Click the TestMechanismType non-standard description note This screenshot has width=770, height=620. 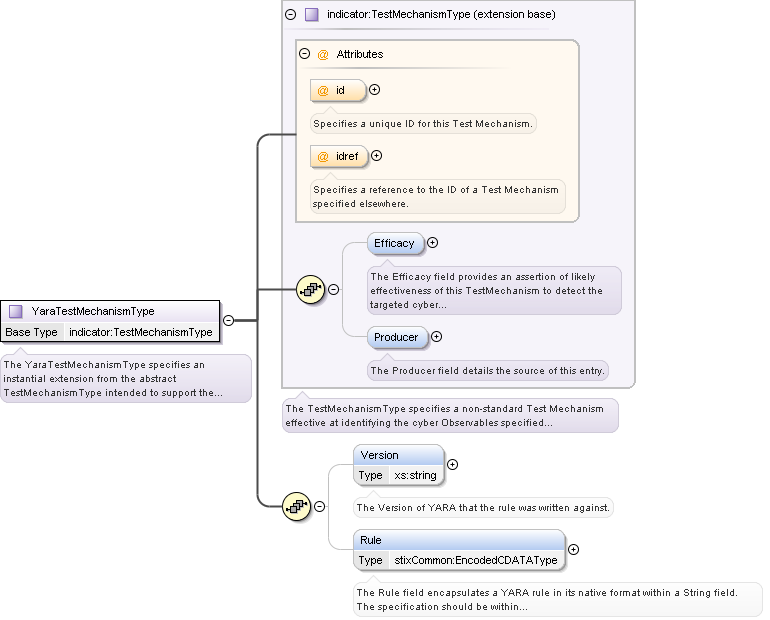click(450, 415)
